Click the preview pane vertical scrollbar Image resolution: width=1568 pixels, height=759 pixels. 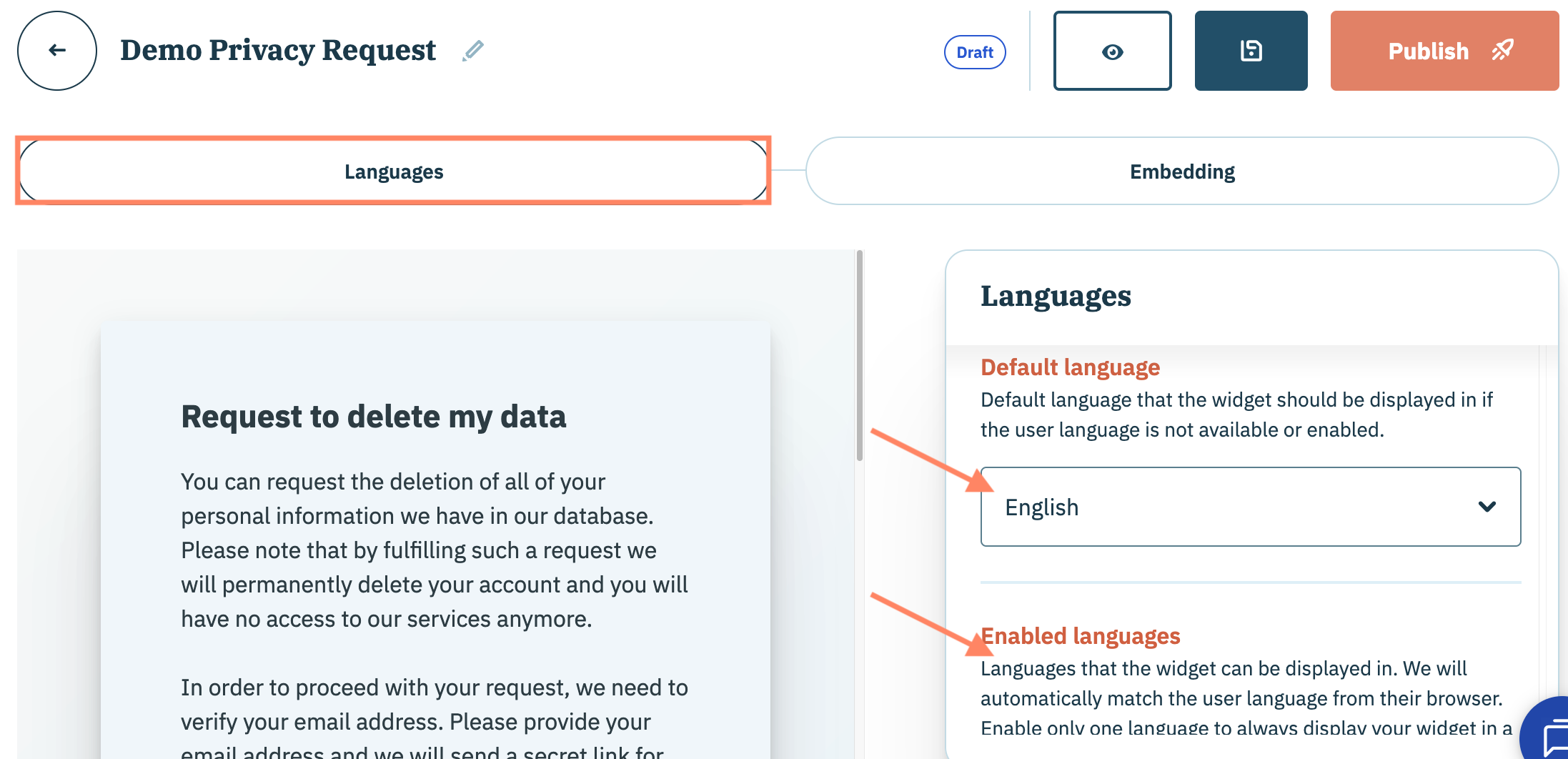pos(859,357)
